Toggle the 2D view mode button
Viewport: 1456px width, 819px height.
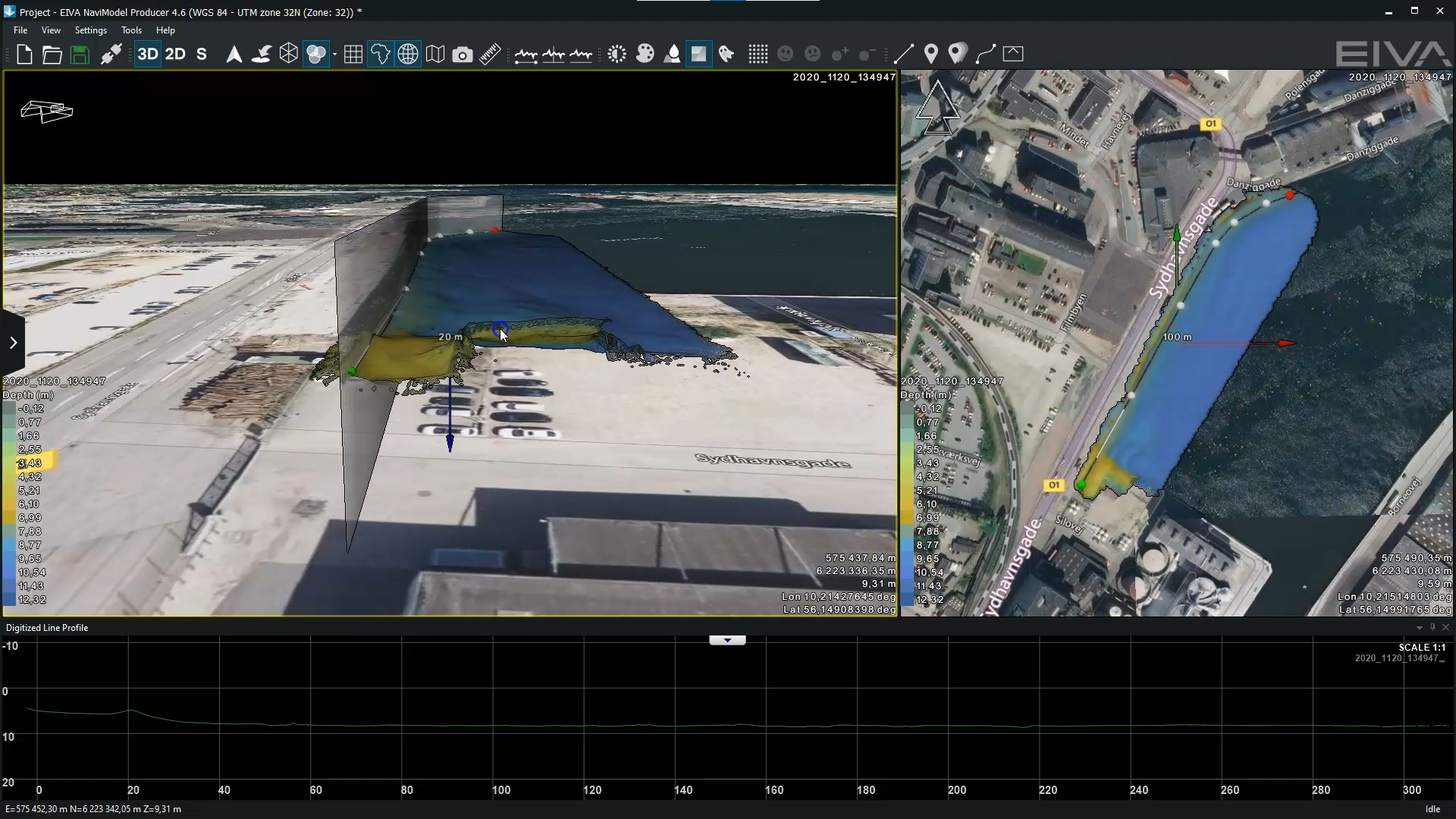(x=175, y=55)
